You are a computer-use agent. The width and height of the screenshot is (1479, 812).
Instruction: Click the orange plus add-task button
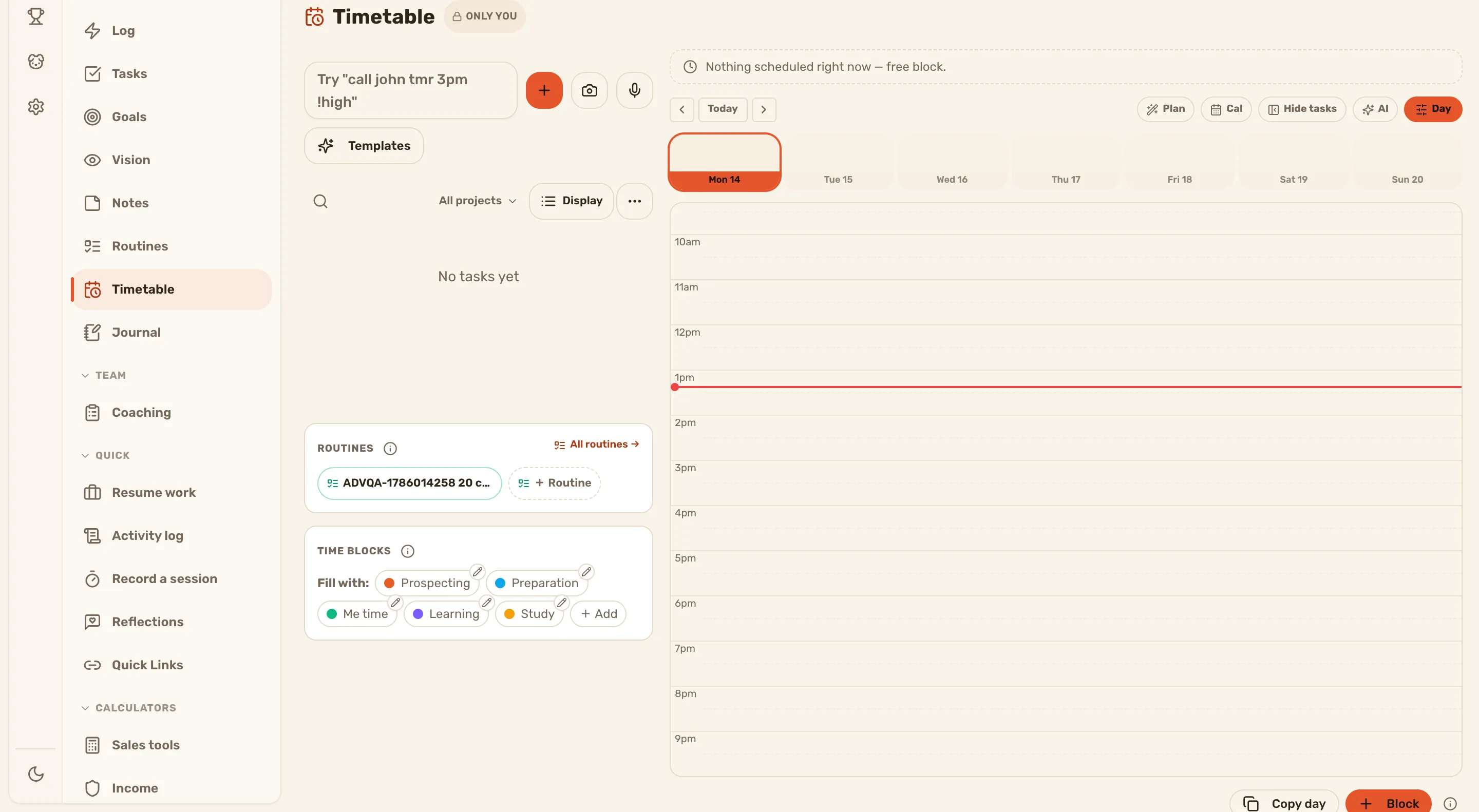[x=544, y=90]
